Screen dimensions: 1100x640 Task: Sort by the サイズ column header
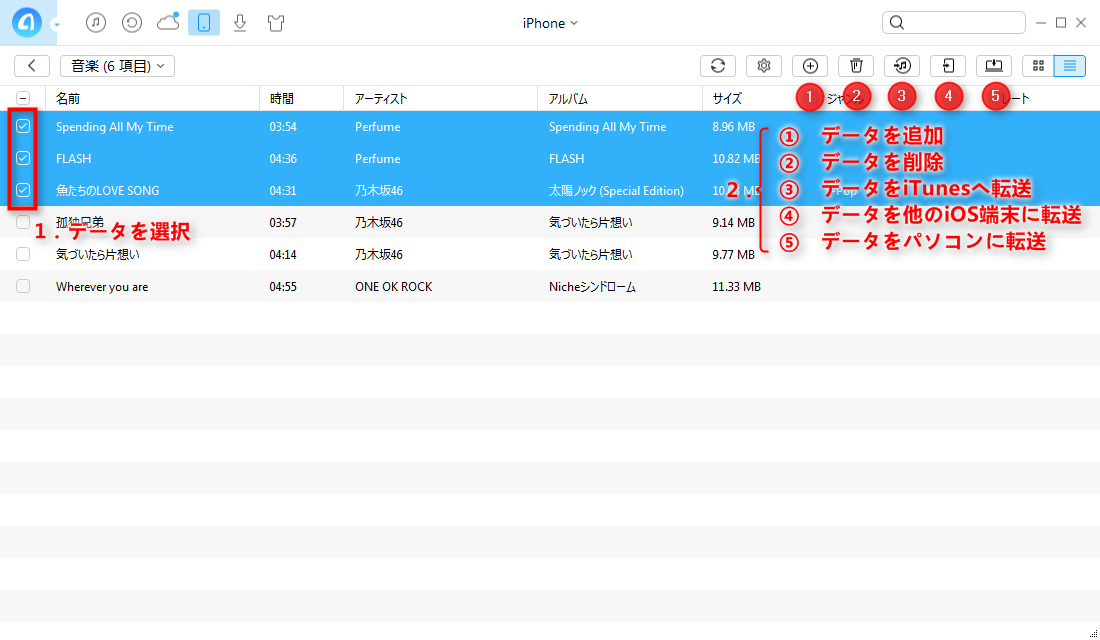727,98
